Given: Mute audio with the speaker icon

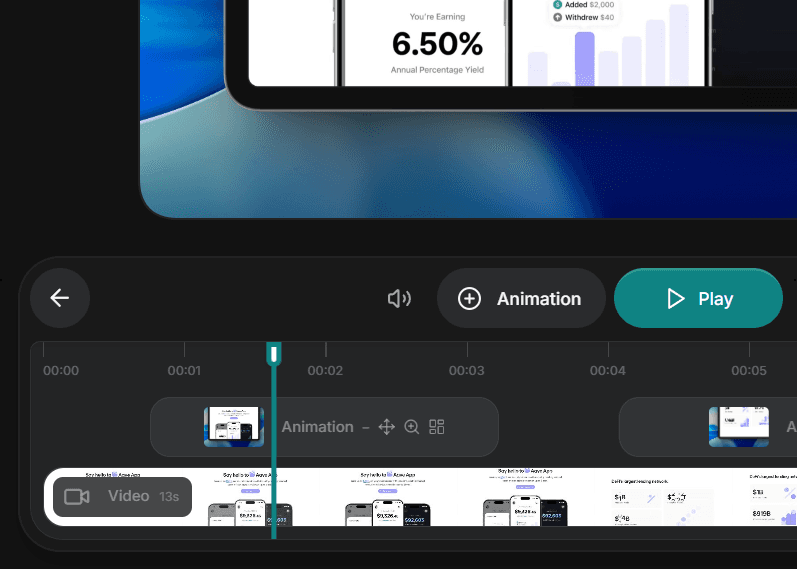Looking at the screenshot, I should point(399,299).
